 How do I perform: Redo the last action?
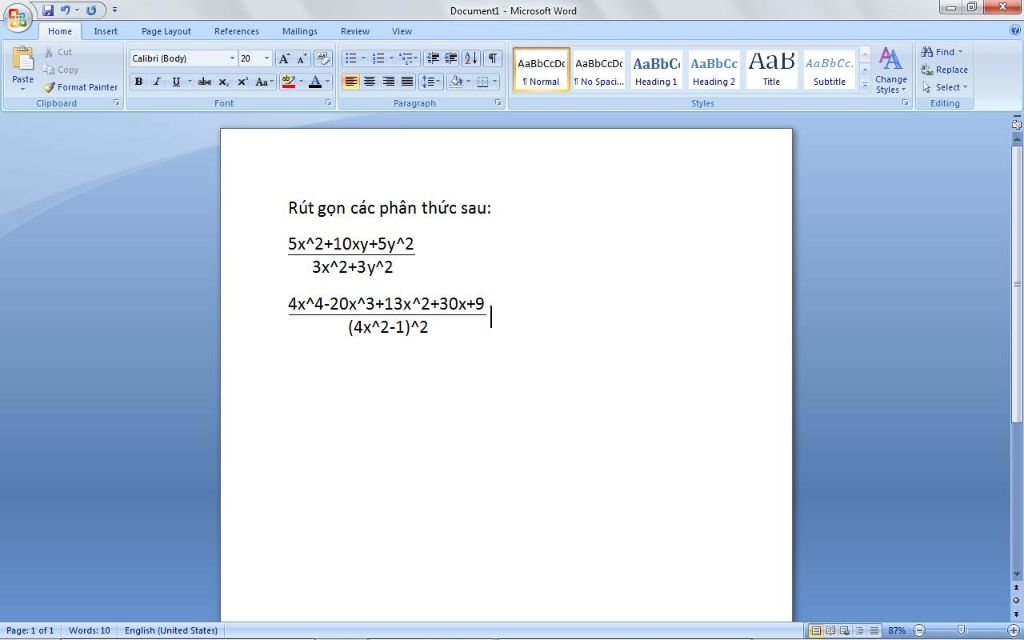(91, 10)
